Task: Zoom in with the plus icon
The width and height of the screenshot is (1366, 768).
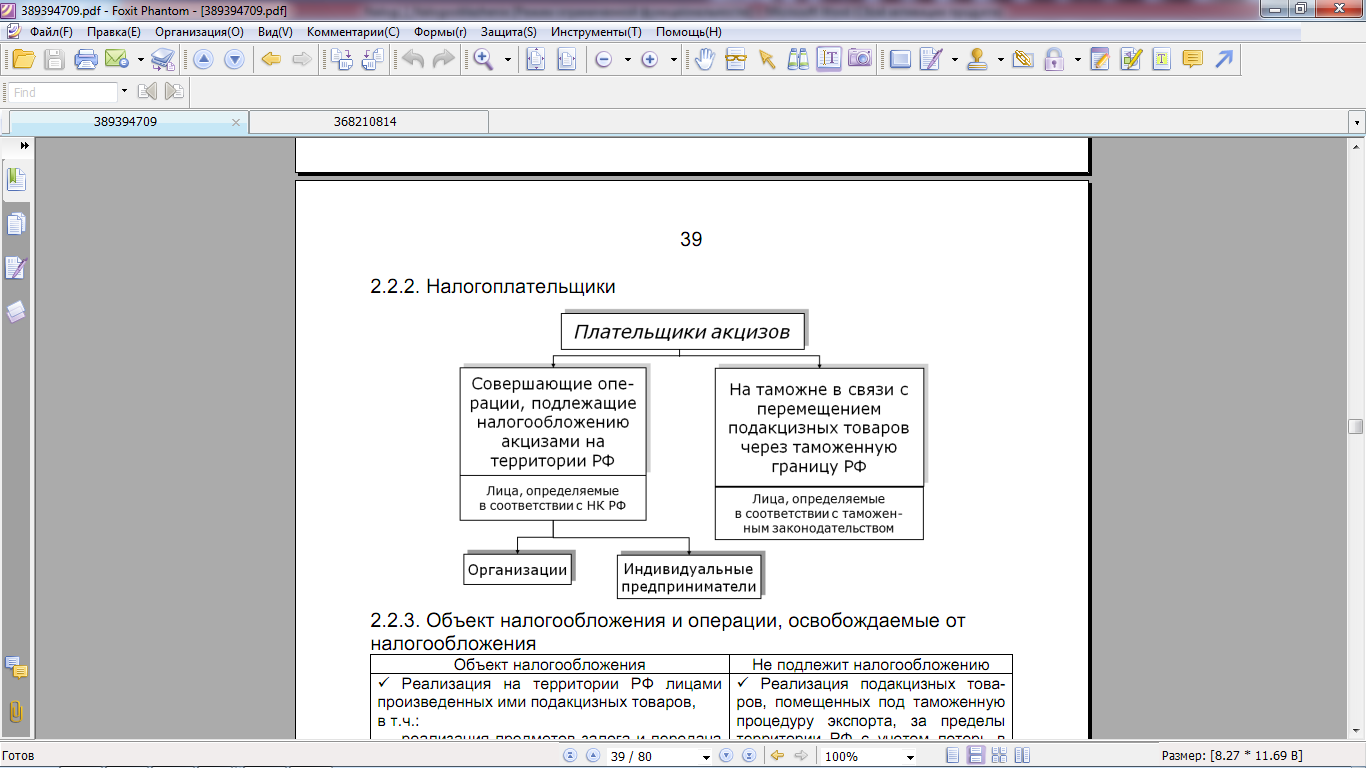Action: pos(649,59)
